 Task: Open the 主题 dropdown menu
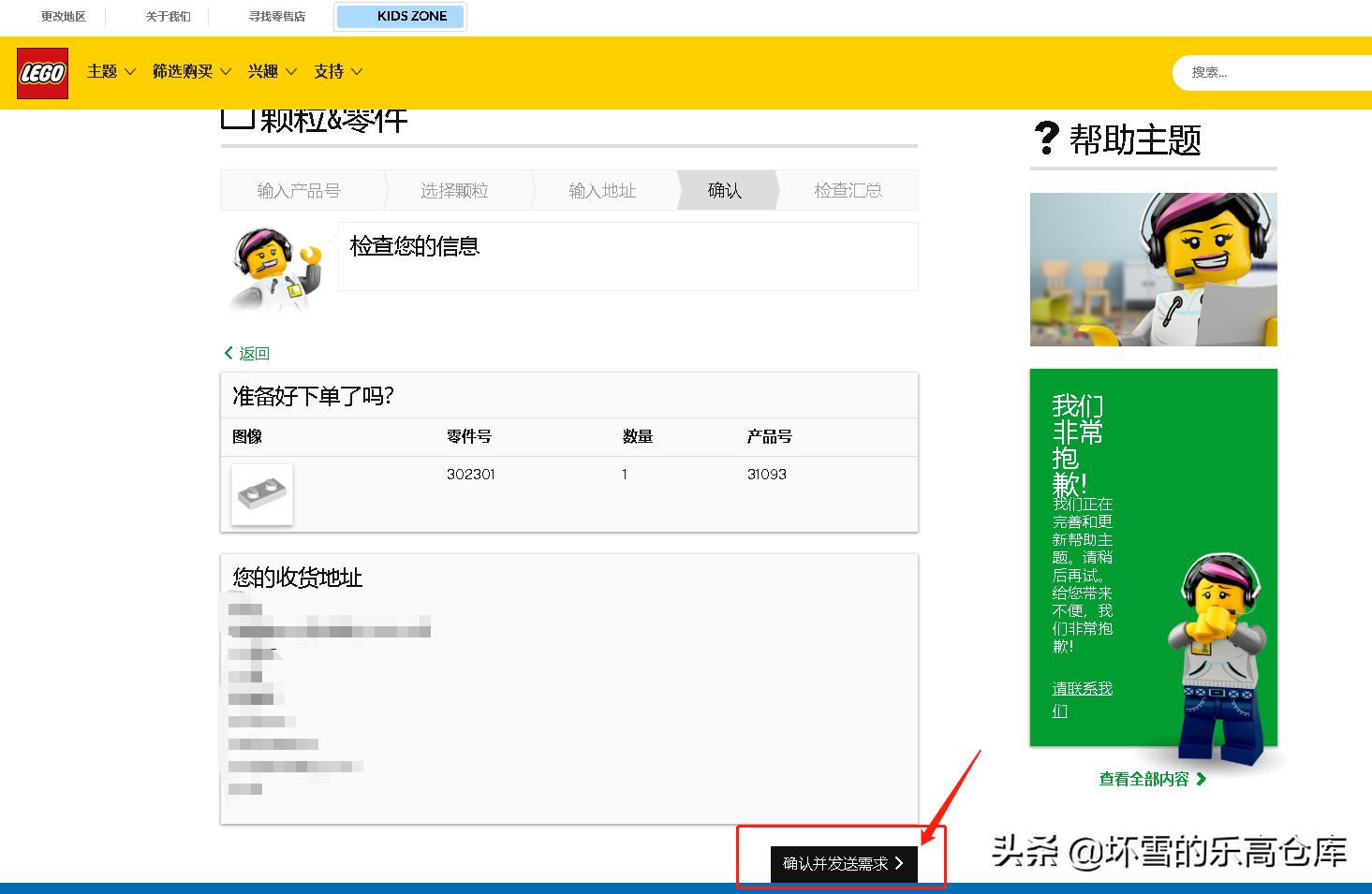(x=110, y=71)
